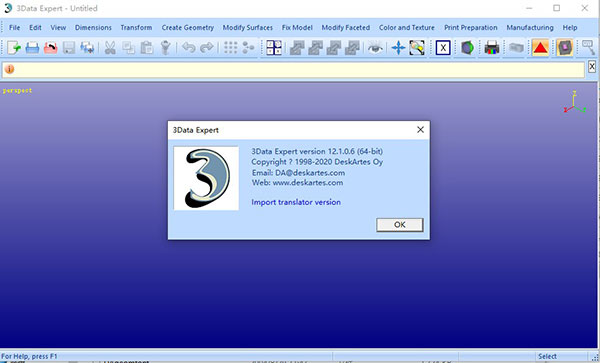This screenshot has width=600, height=363.
Task: Click the red import-file tray icon
Action: (x=51, y=48)
